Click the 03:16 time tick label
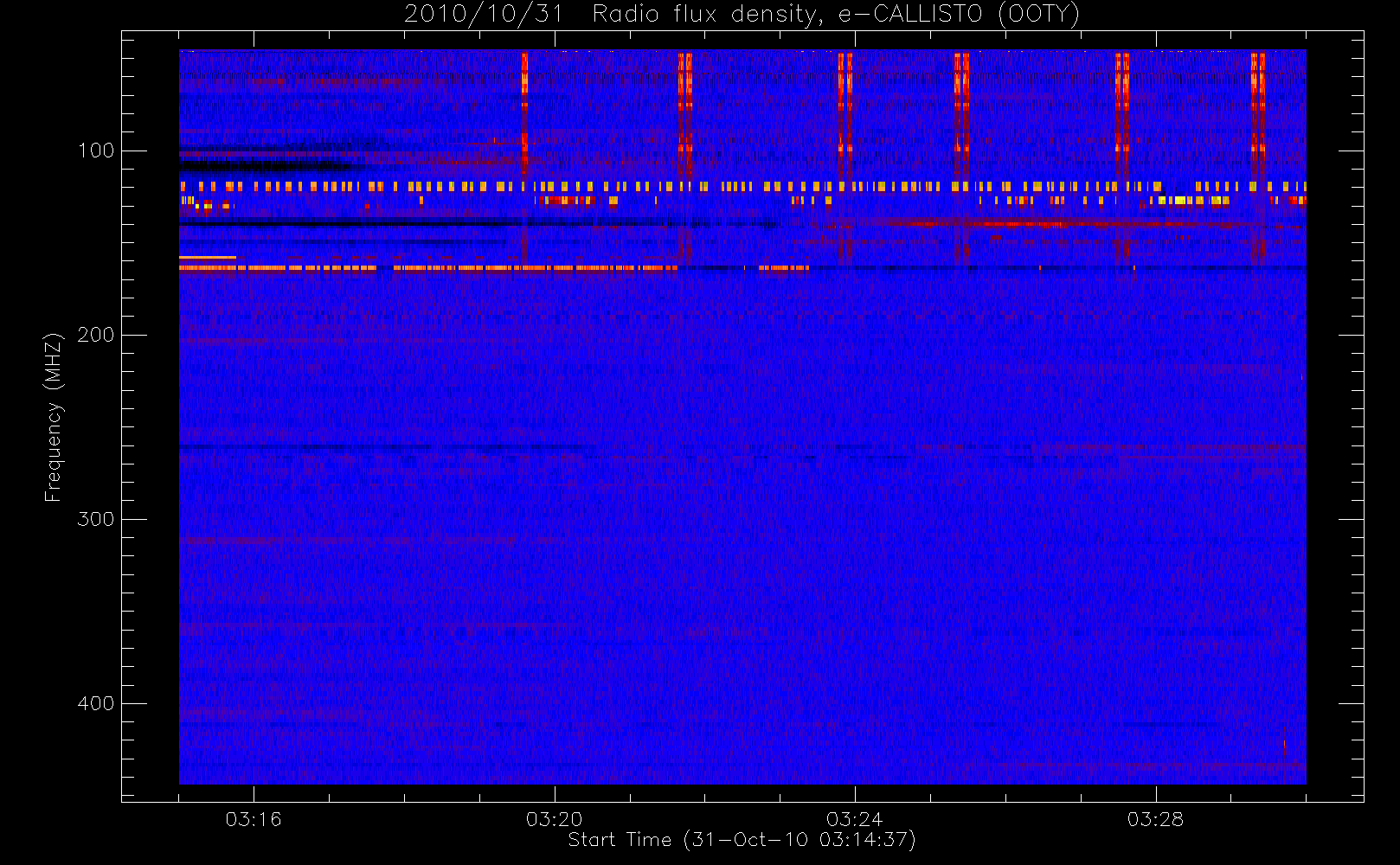 [254, 819]
